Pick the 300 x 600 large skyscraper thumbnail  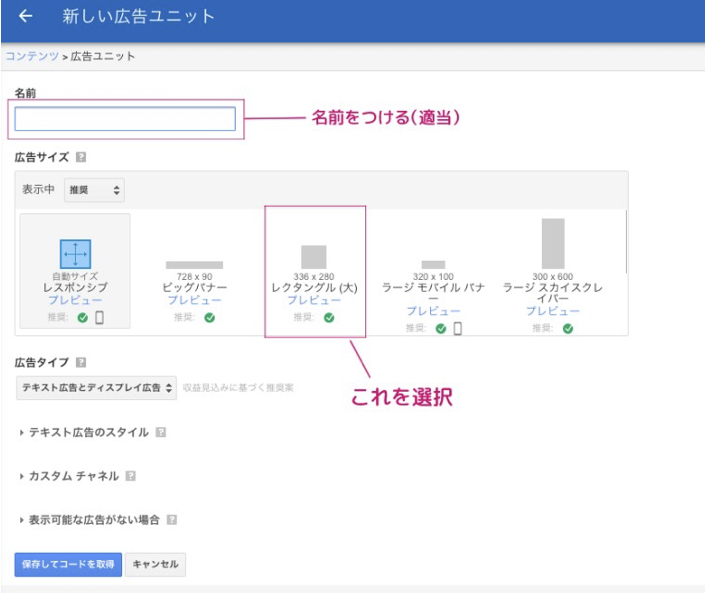coord(553,243)
